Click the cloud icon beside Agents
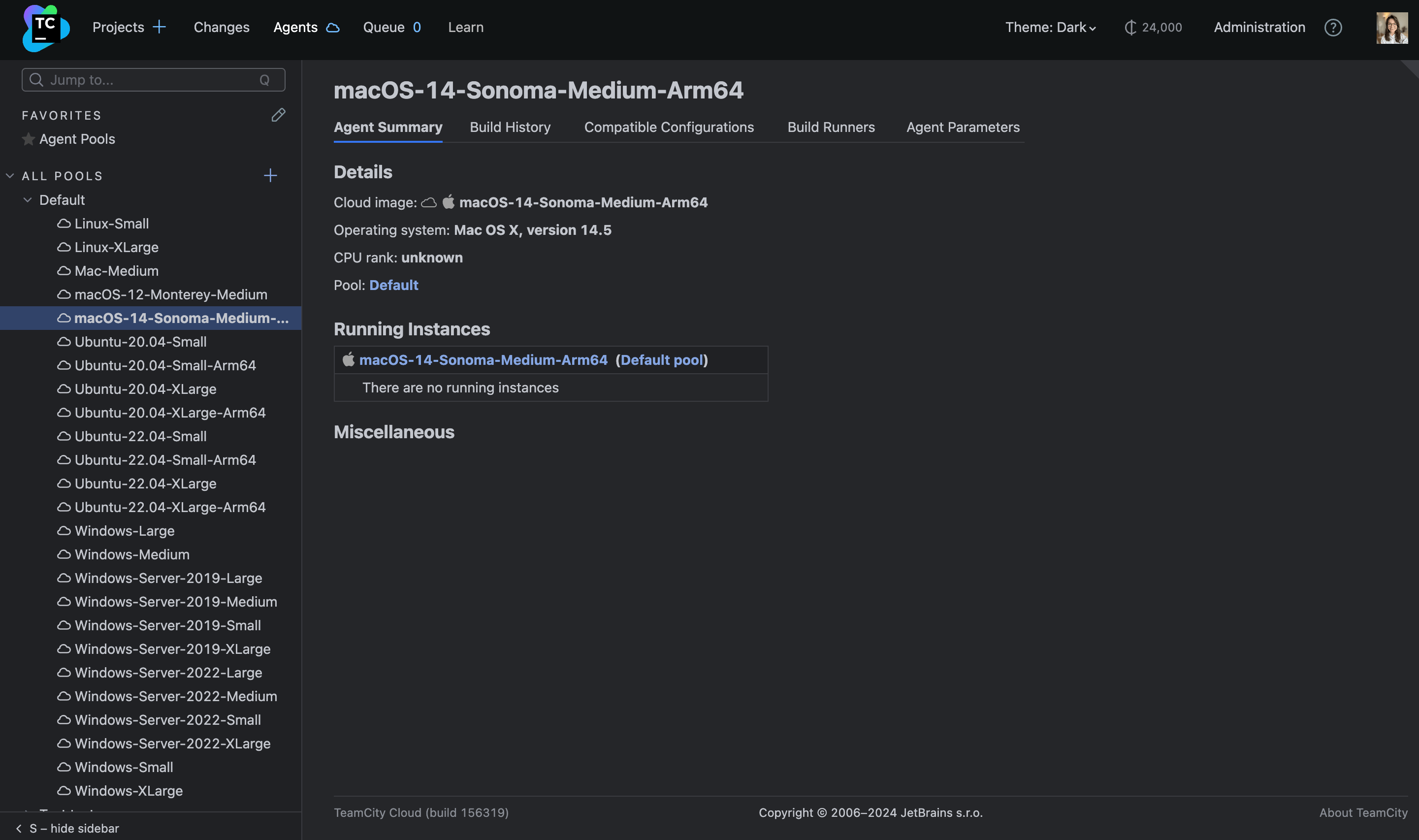This screenshot has height=840, width=1419. coord(333,28)
